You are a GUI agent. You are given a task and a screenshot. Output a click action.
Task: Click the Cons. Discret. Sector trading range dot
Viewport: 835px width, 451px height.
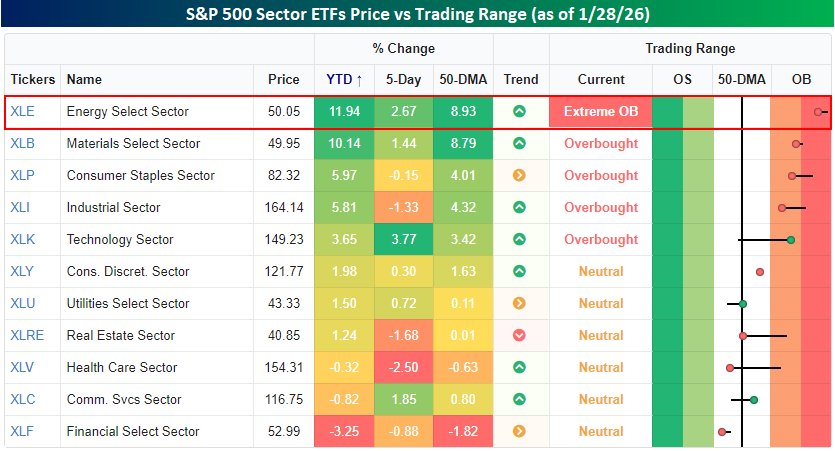click(760, 272)
